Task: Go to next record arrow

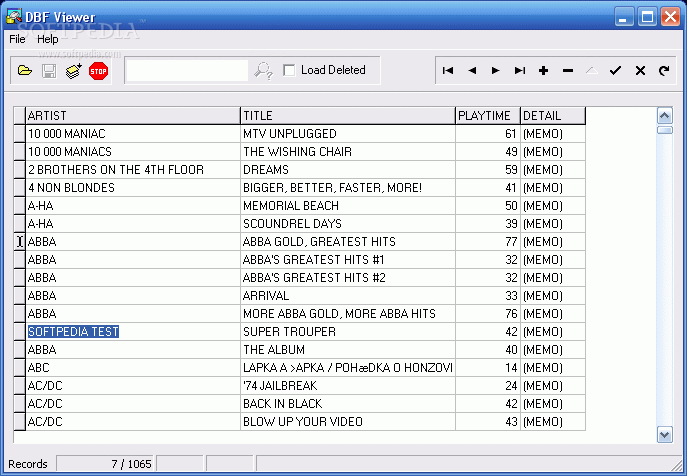Action: pyautogui.click(x=496, y=70)
